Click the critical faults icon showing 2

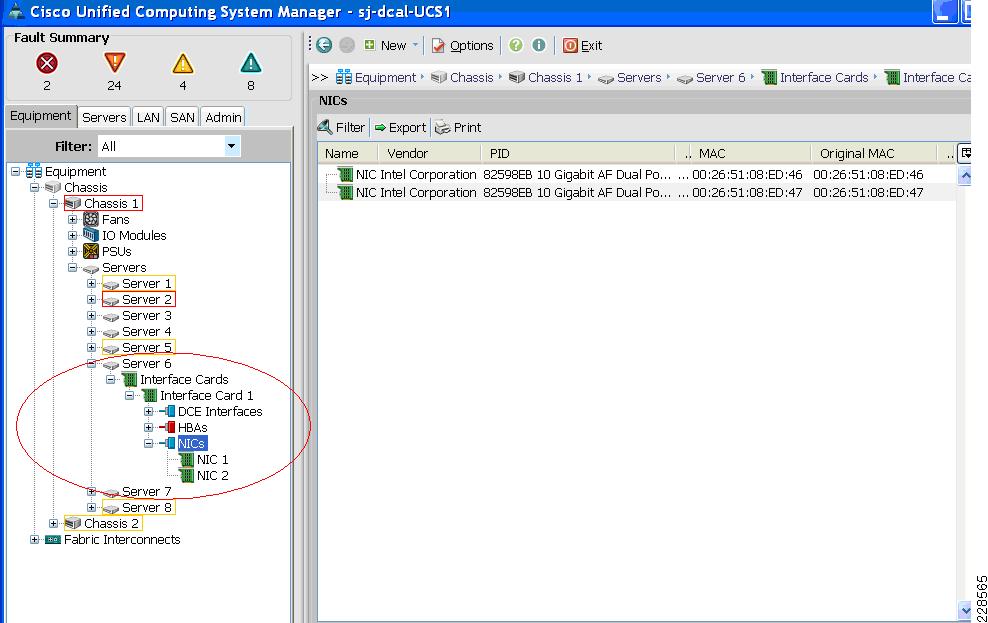click(x=47, y=63)
